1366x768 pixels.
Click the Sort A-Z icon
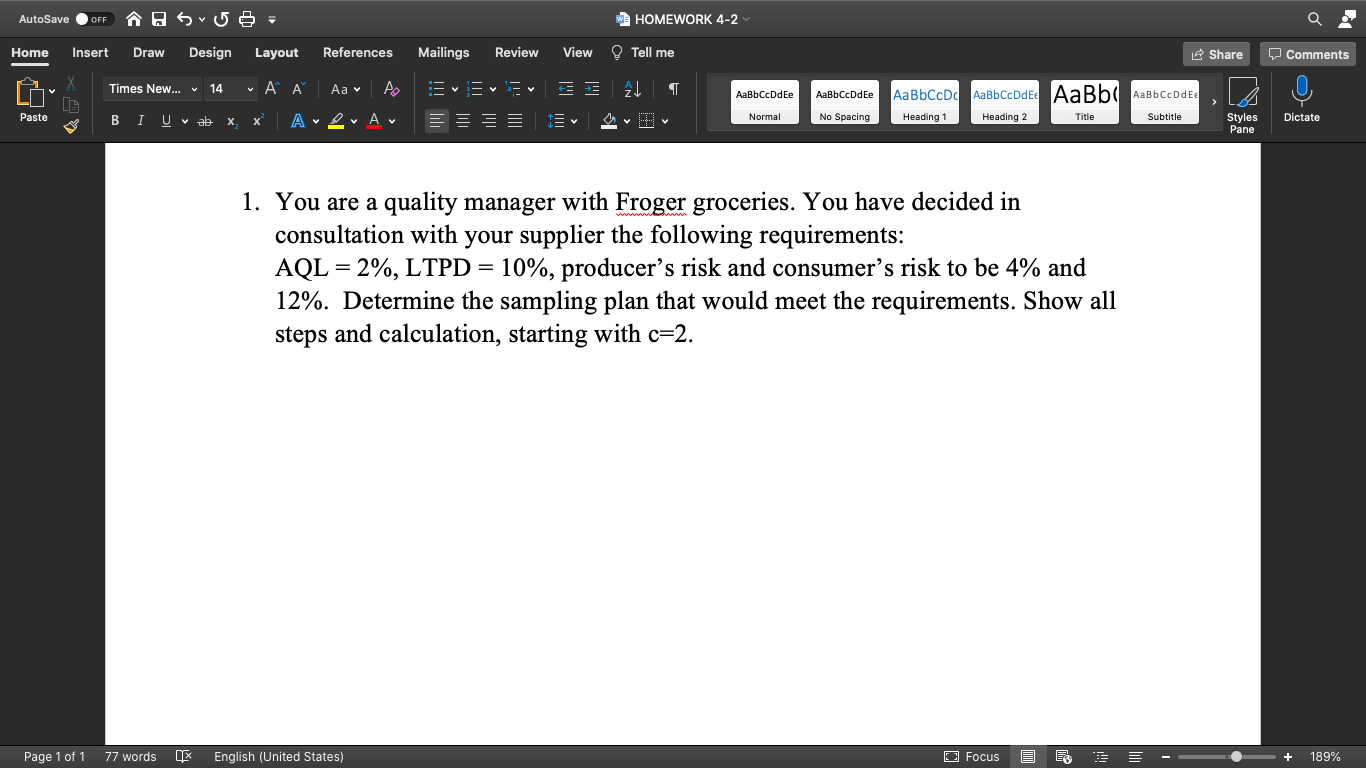[633, 89]
